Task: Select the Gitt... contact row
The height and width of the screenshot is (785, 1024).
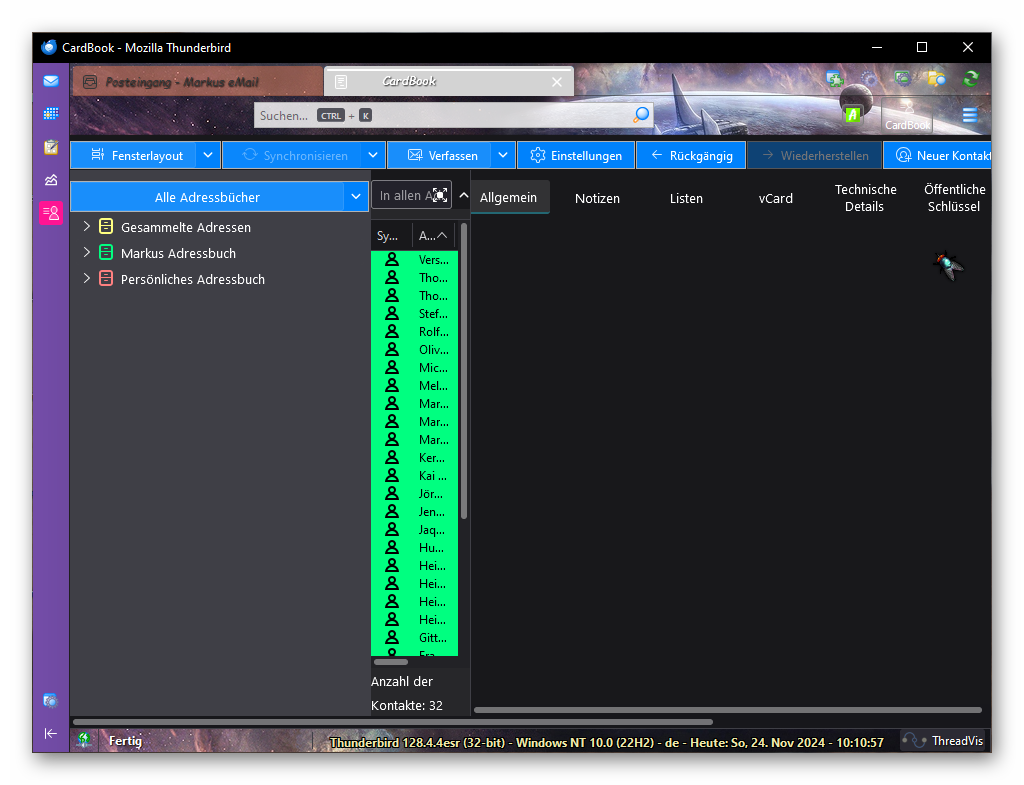Action: 415,637
